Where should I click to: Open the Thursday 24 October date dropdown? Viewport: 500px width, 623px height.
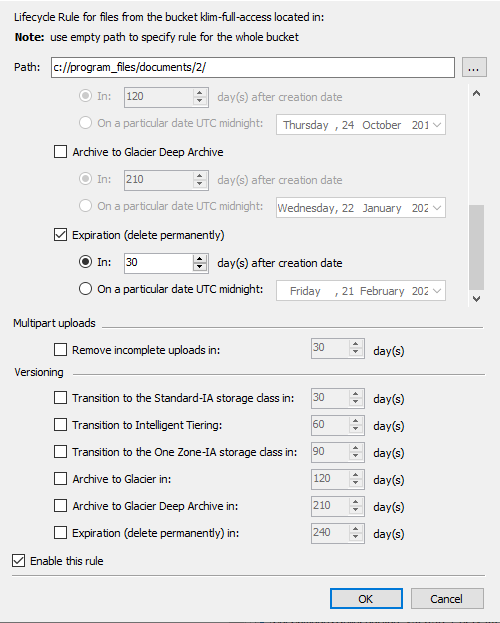(x=437, y=125)
